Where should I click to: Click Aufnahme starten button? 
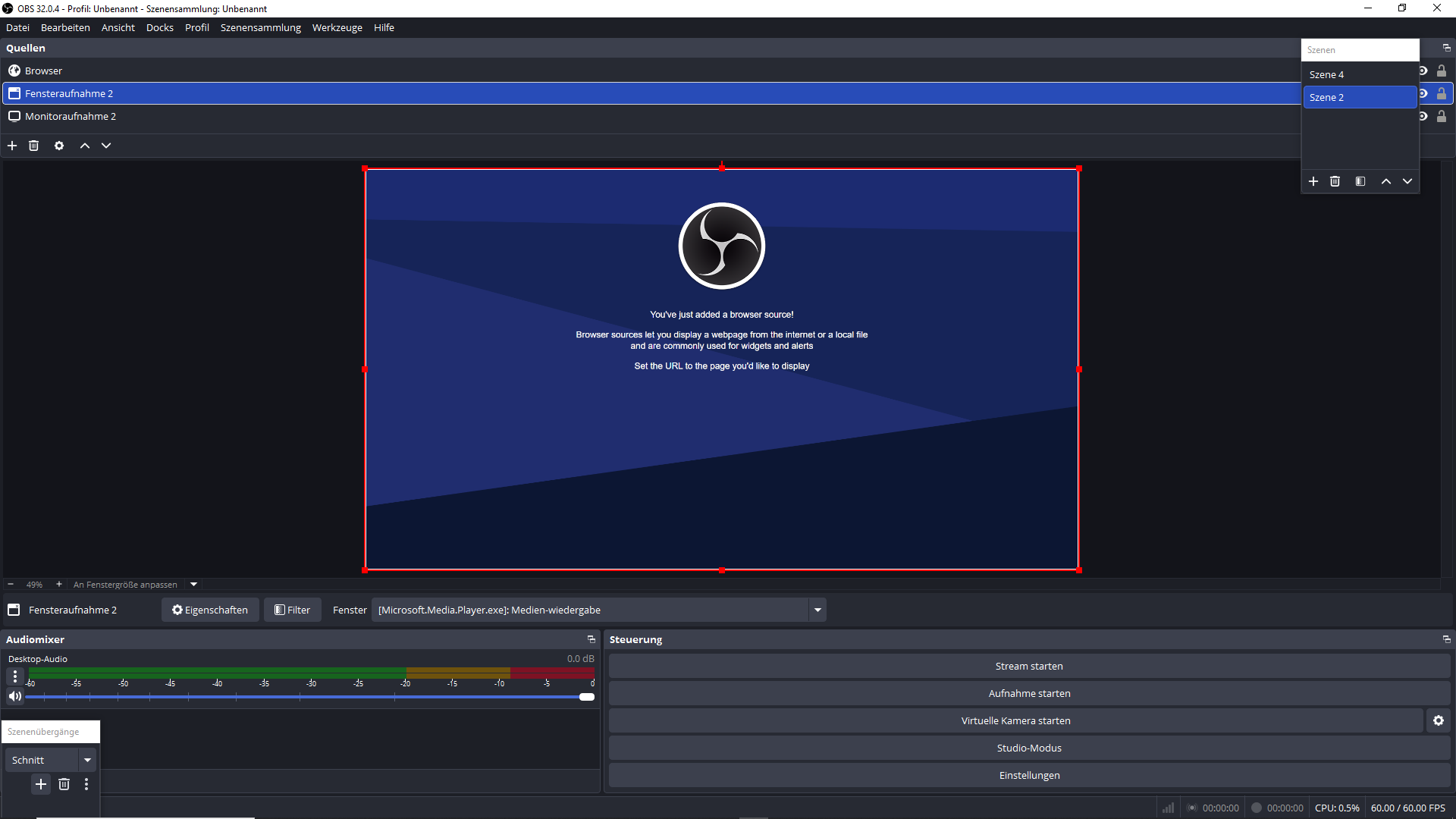pyautogui.click(x=1029, y=693)
